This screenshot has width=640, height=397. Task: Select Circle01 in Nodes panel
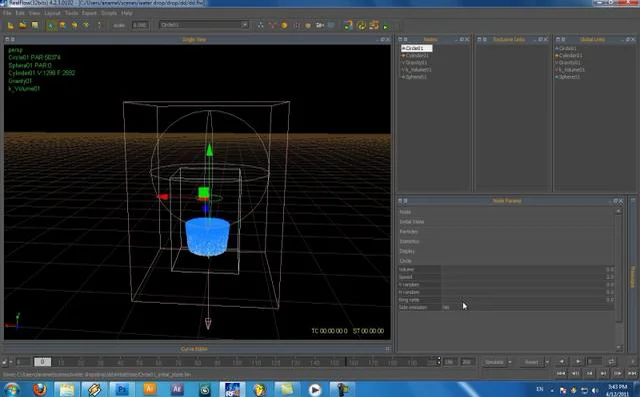[x=416, y=48]
